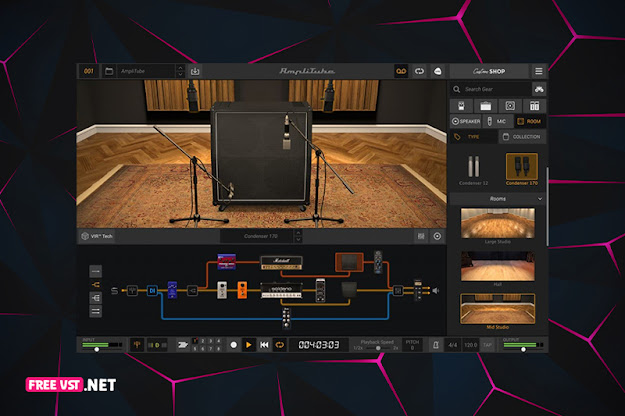Select the single straight signal chain layout
The height and width of the screenshot is (416, 625).
(x=96, y=271)
